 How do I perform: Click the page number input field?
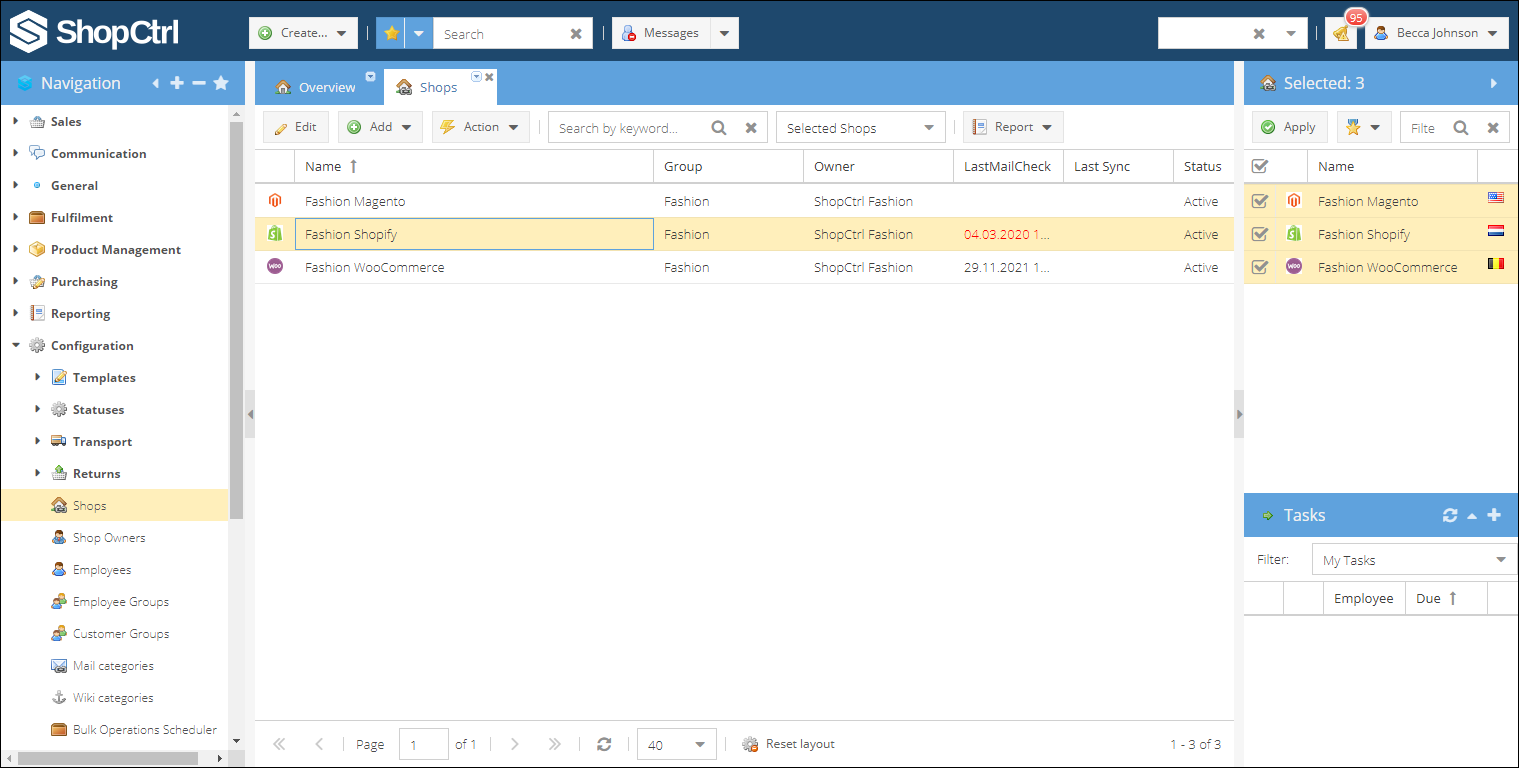point(424,744)
